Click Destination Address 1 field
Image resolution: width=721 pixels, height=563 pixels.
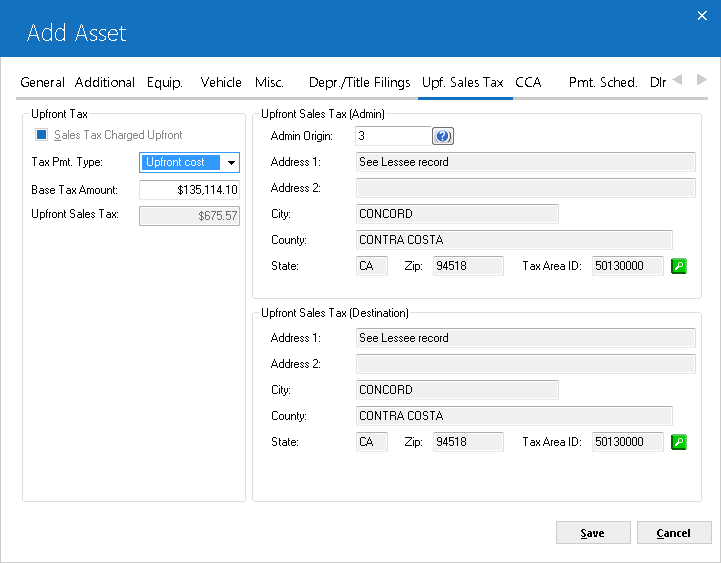coord(525,338)
